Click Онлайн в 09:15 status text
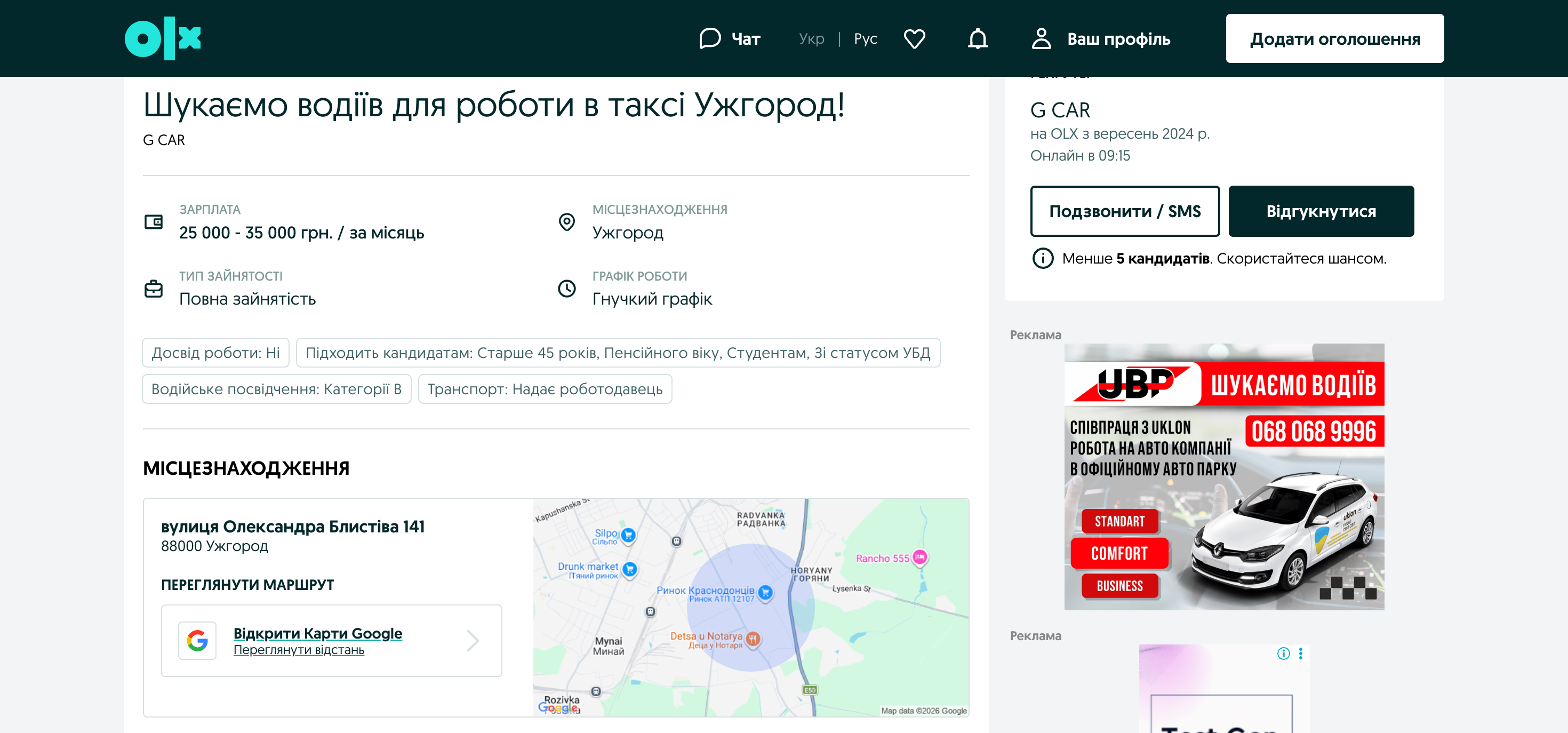This screenshot has width=1568, height=733. (1080, 156)
